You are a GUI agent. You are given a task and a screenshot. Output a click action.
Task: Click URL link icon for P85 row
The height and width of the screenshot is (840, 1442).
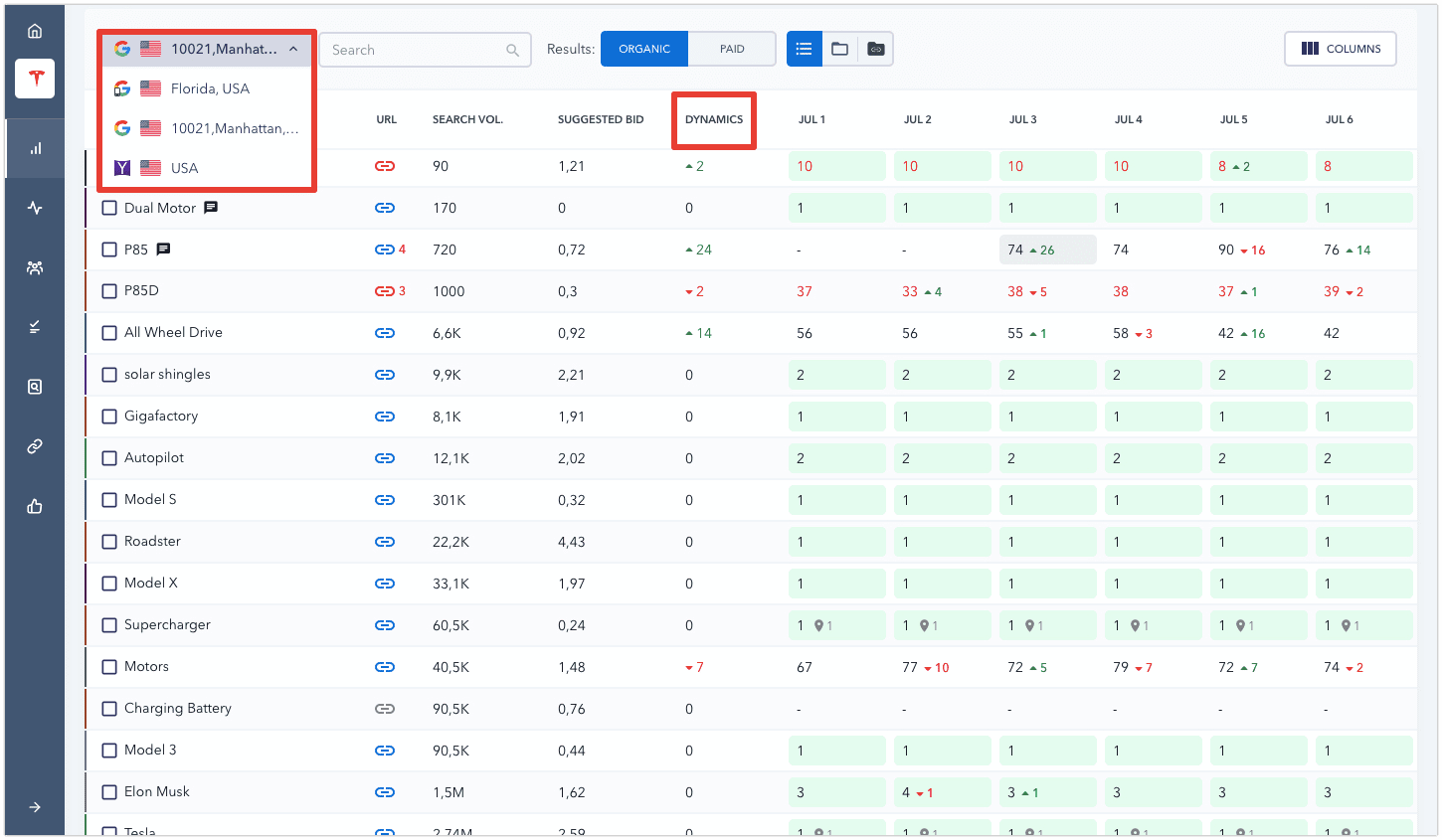(385, 250)
